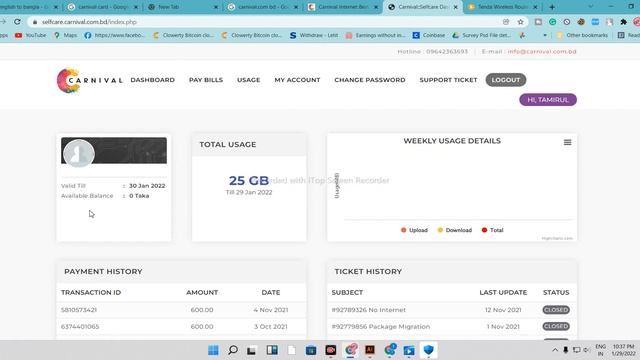Screen dimensions: 640x360
Task: Open Other bookmarks folder
Action: (x=582, y=36)
